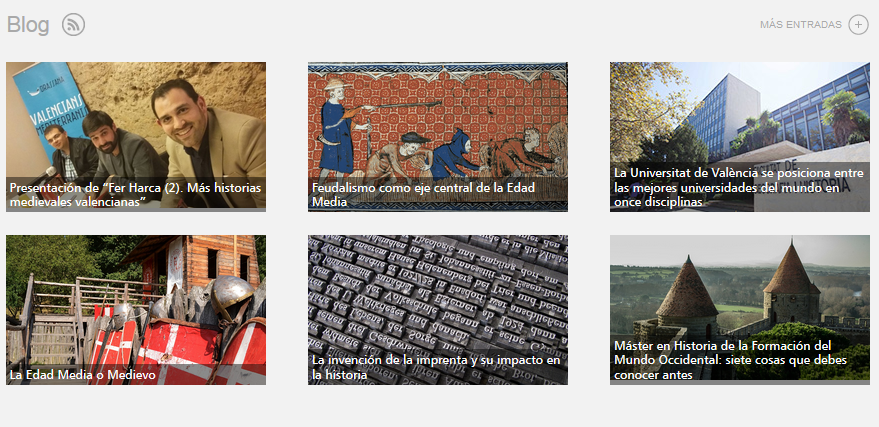This screenshot has height=427, width=879.
Task: Open the blog RSS feed icon
Action: click(73, 25)
